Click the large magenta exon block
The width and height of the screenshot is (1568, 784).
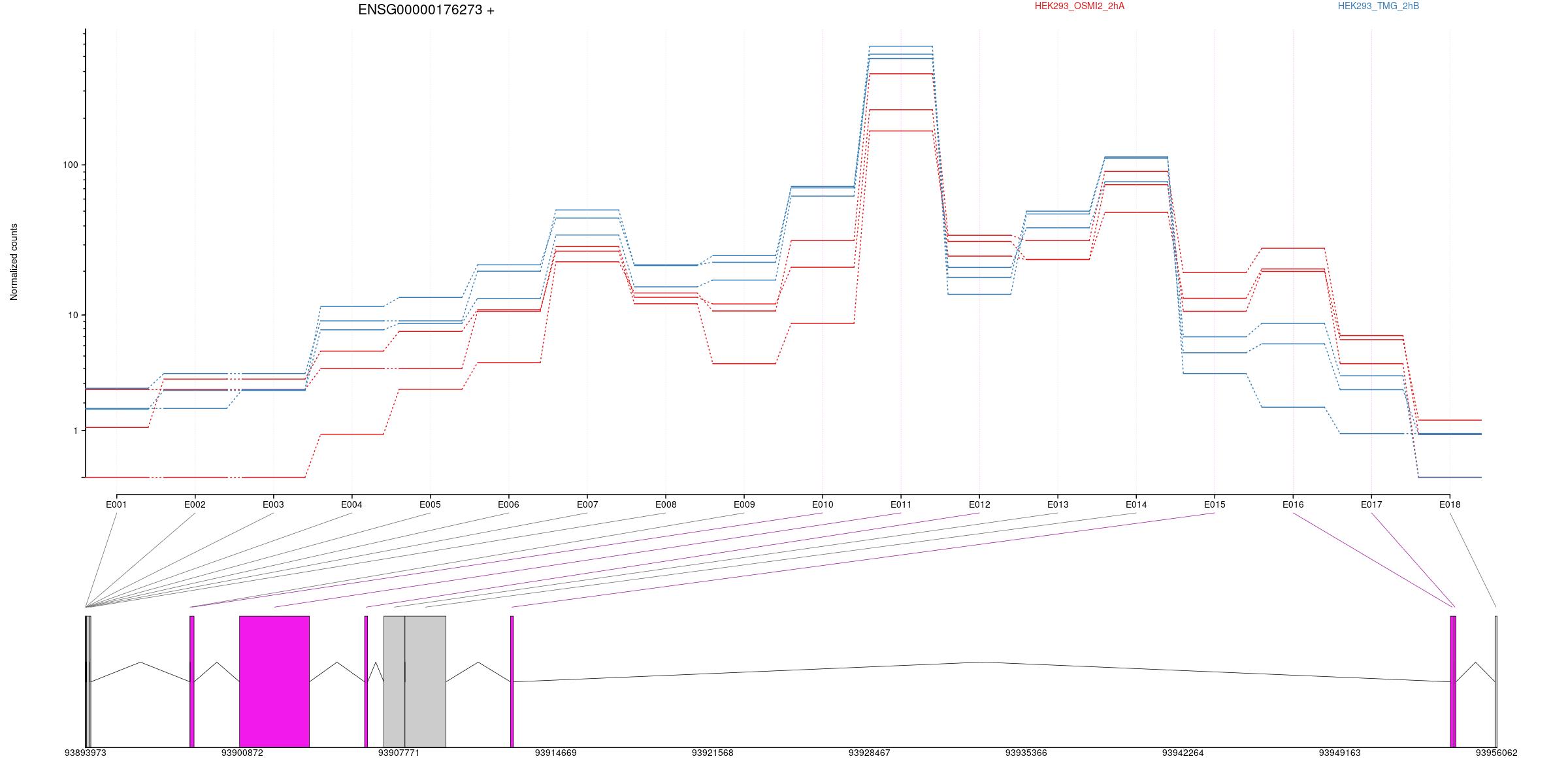(x=274, y=681)
